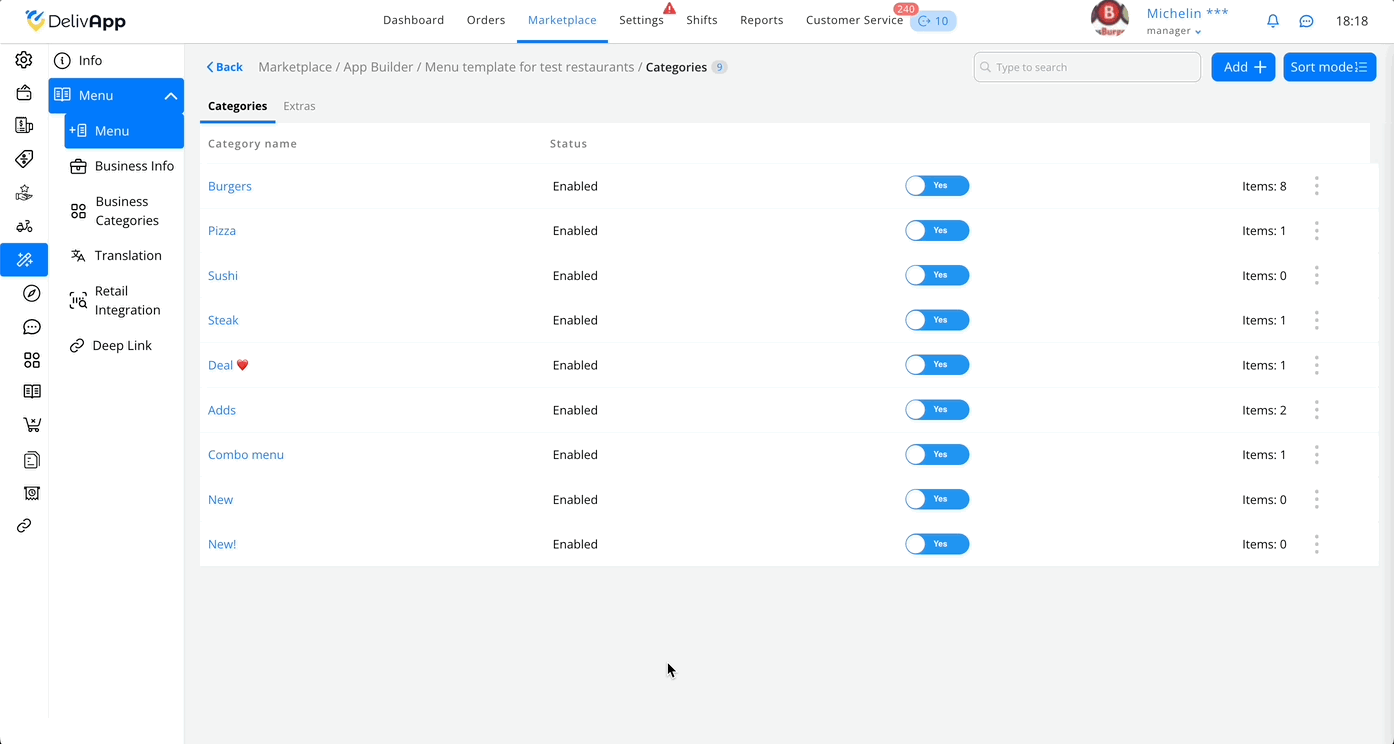Click the chain link icon in sidebar
This screenshot has height=744, width=1394.
(x=24, y=526)
